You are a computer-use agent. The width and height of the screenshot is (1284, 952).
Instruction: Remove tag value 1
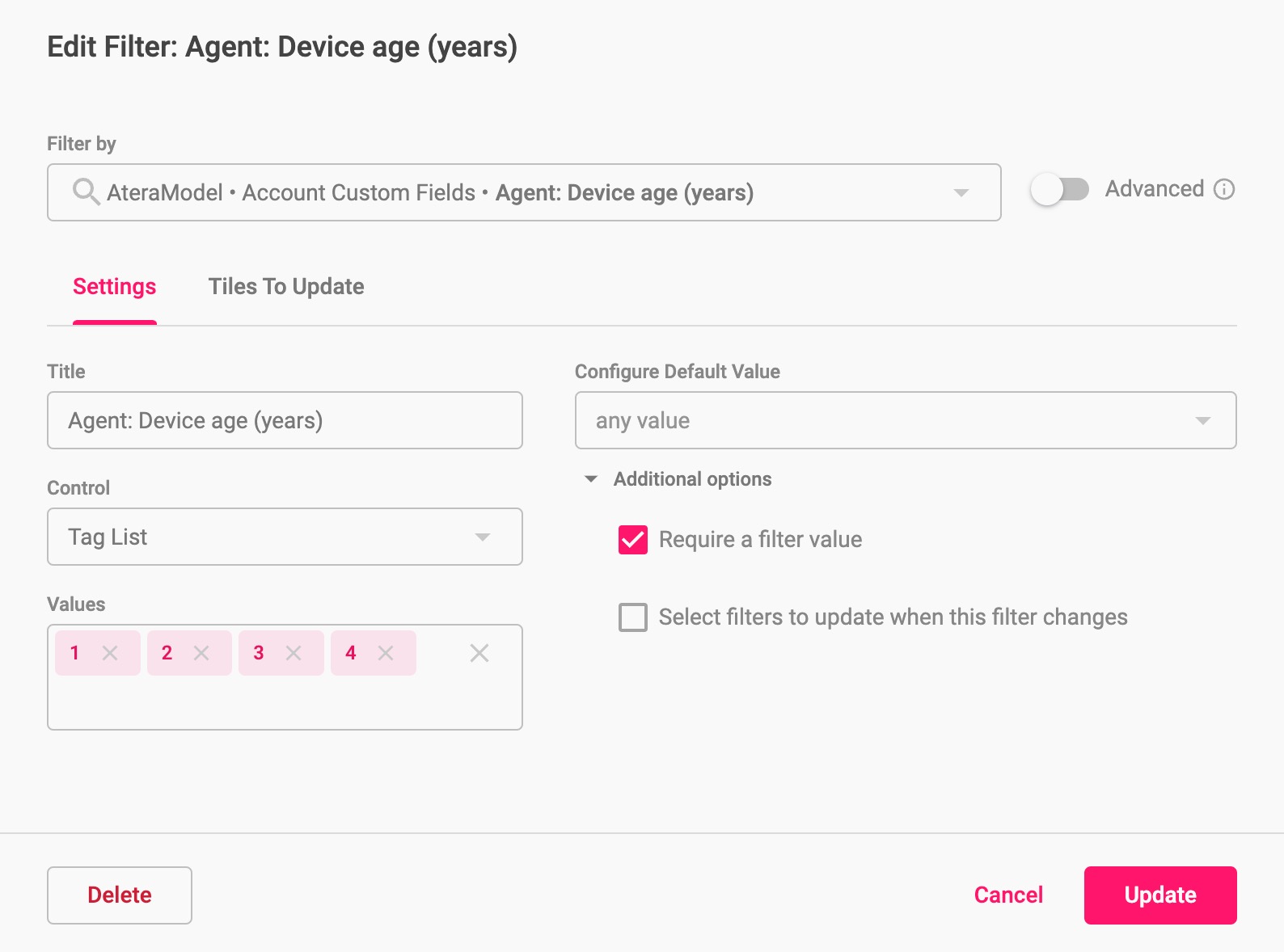110,653
